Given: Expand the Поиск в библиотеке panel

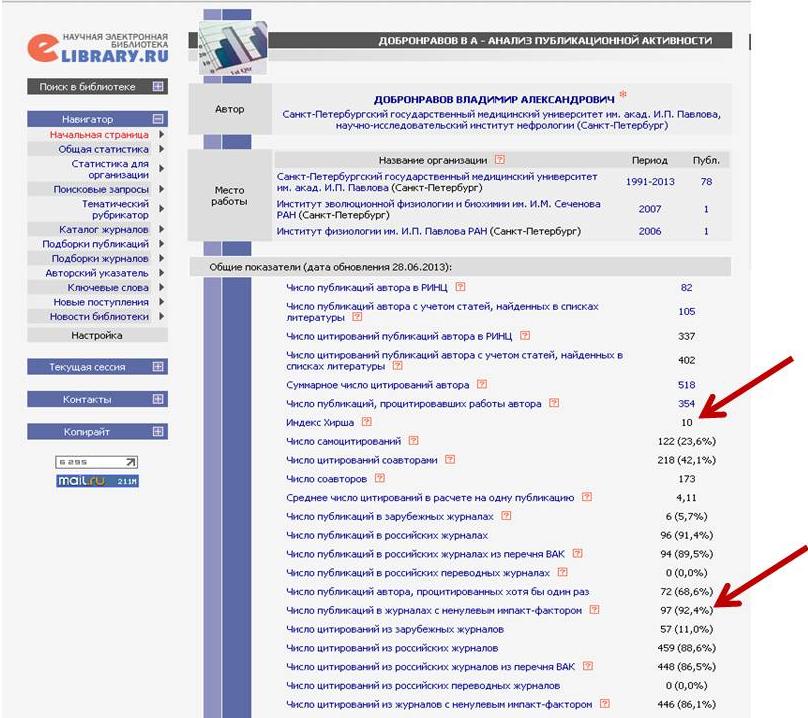Looking at the screenshot, I should (x=158, y=87).
